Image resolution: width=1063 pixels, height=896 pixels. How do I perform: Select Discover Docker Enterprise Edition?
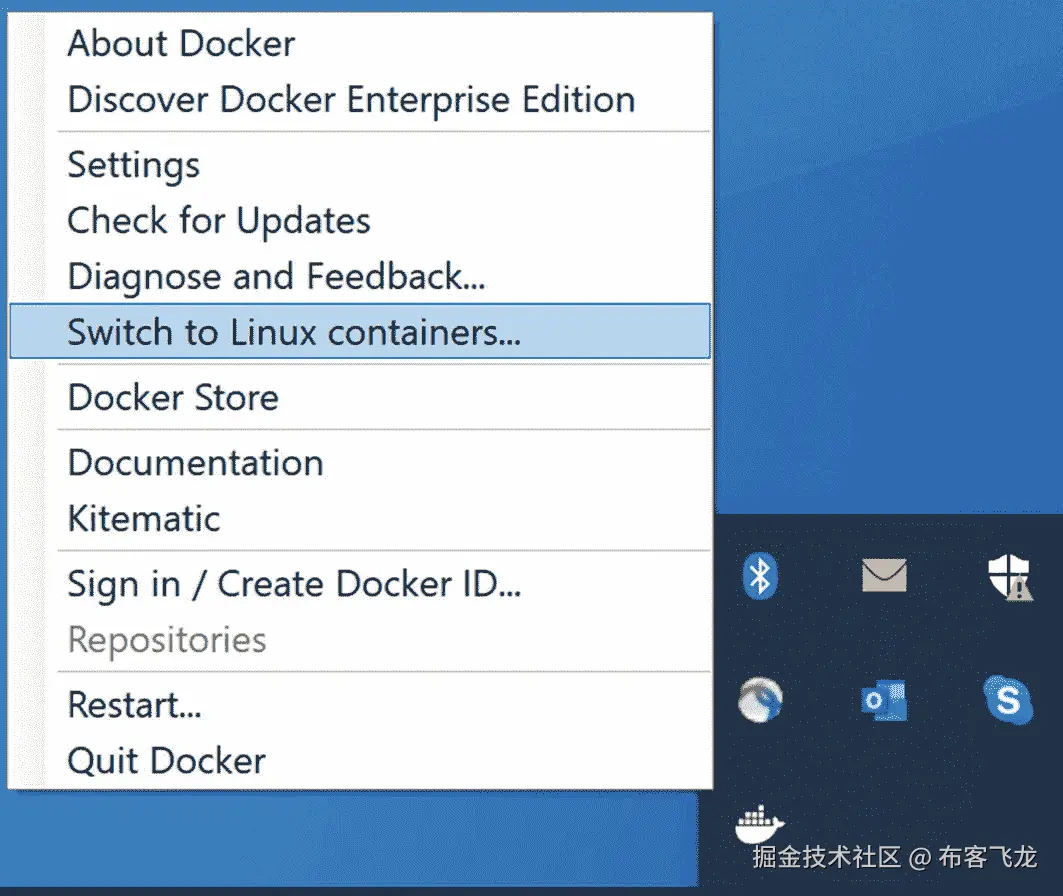360,100
